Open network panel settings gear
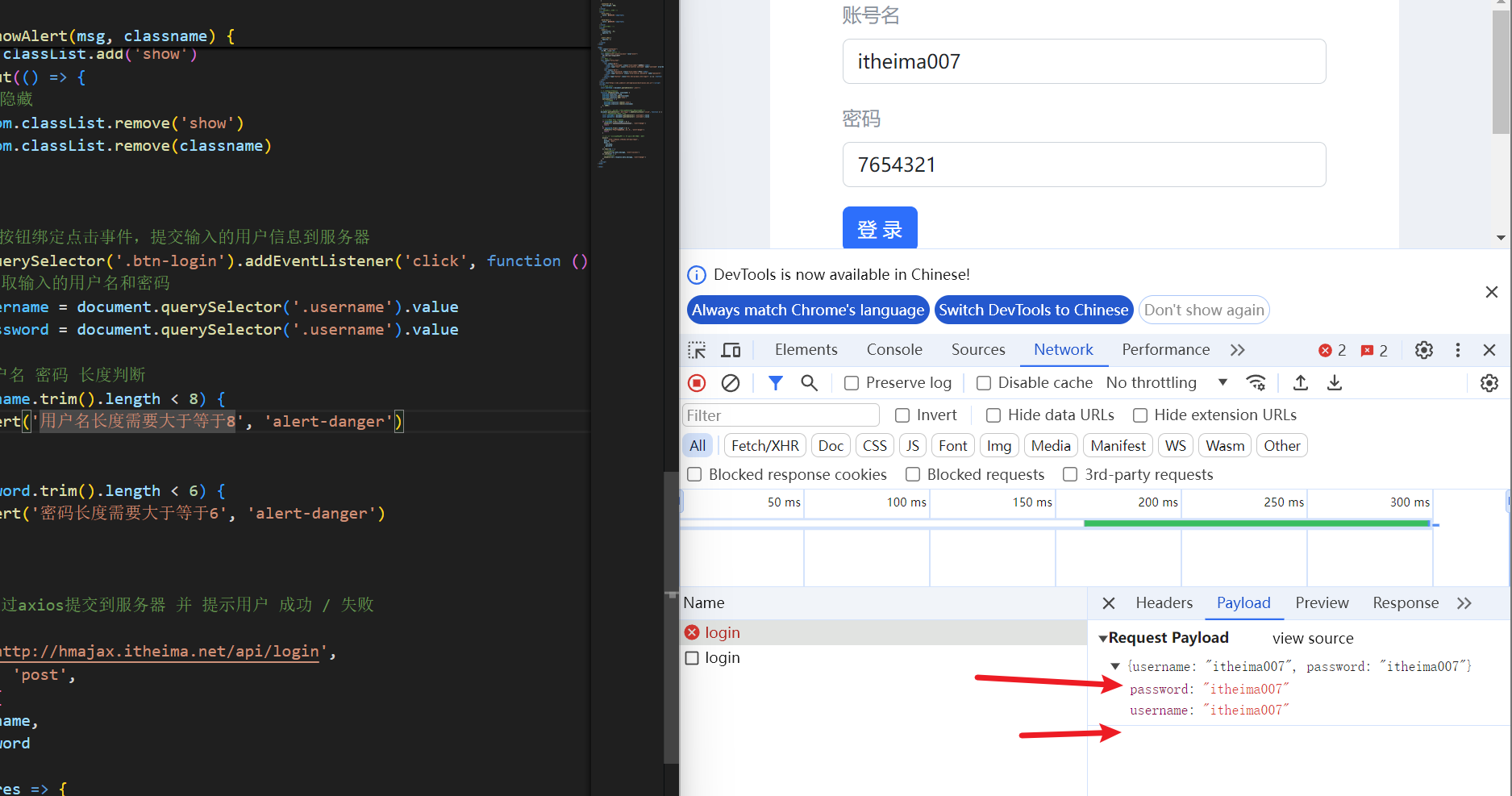 (x=1489, y=383)
